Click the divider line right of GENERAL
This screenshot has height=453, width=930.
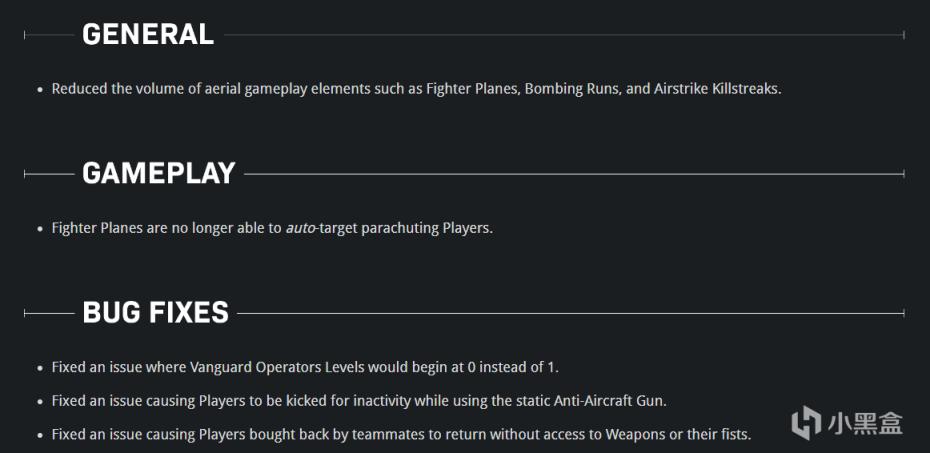point(564,35)
